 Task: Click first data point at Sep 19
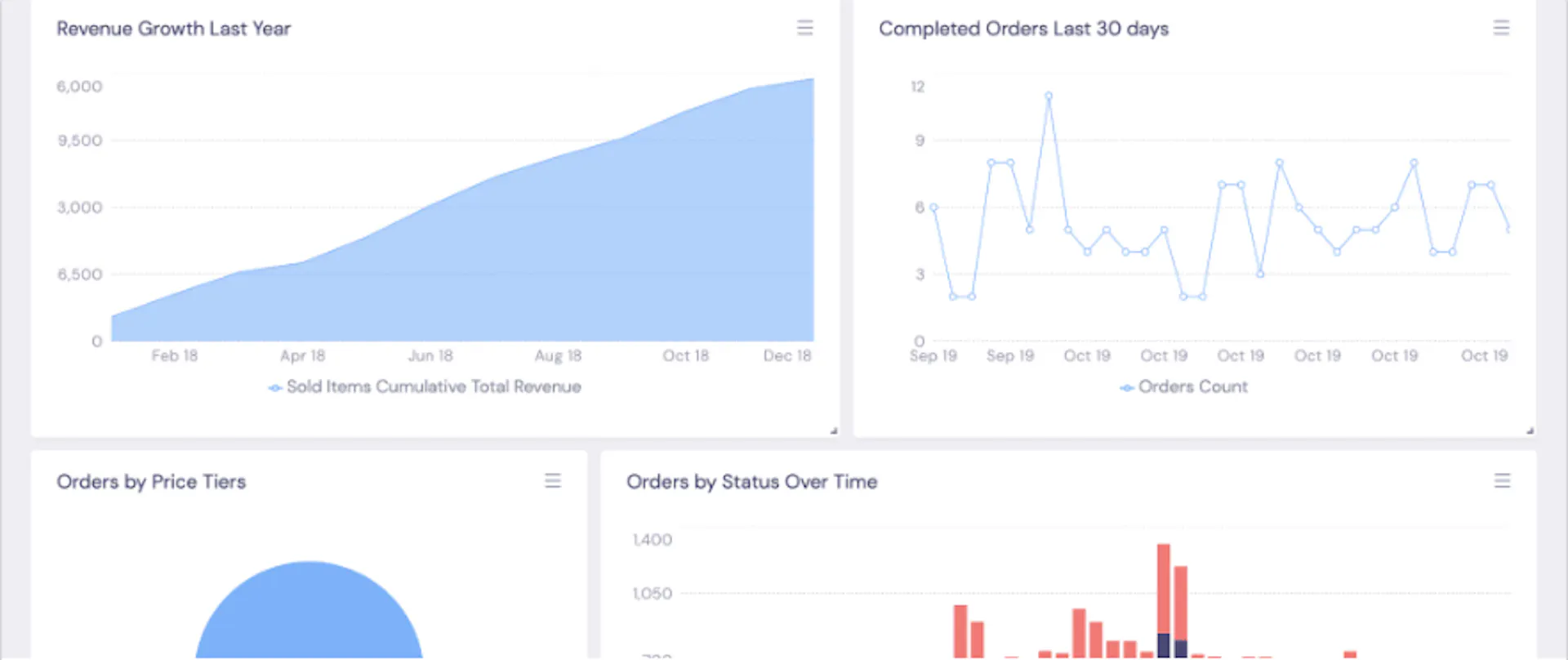tap(933, 207)
